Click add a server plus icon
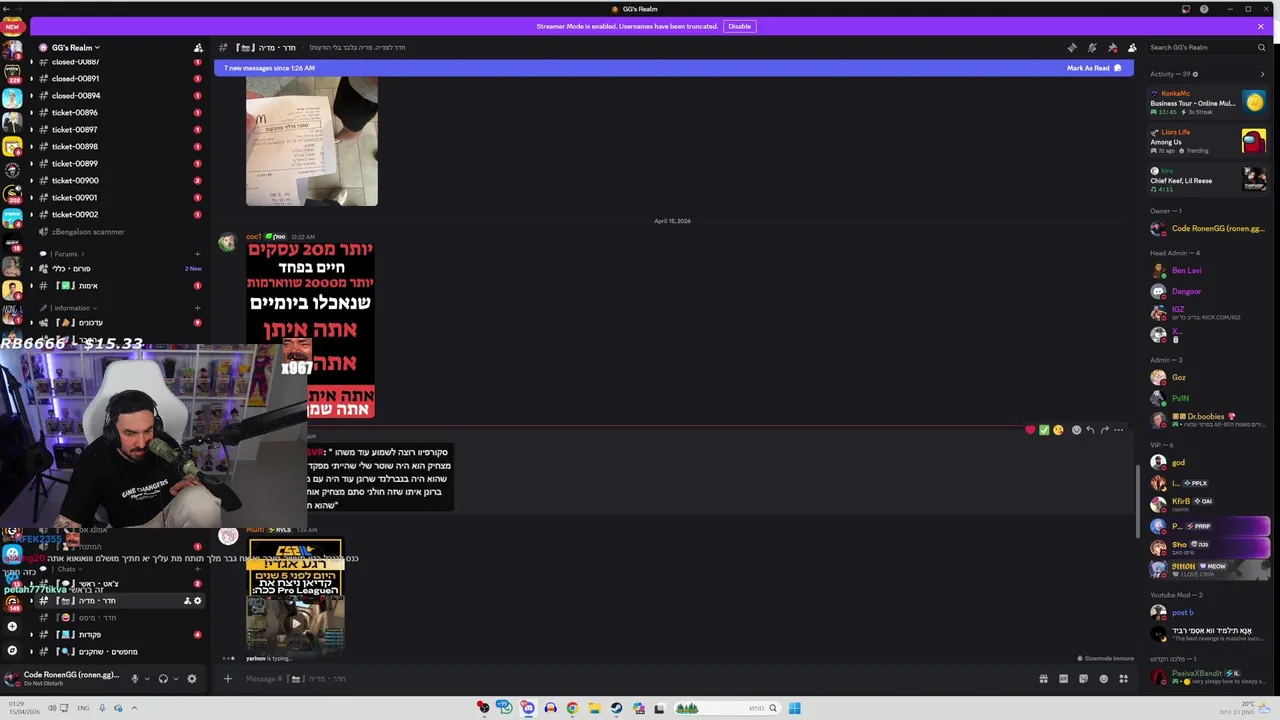This screenshot has width=1280, height=720. 12,627
